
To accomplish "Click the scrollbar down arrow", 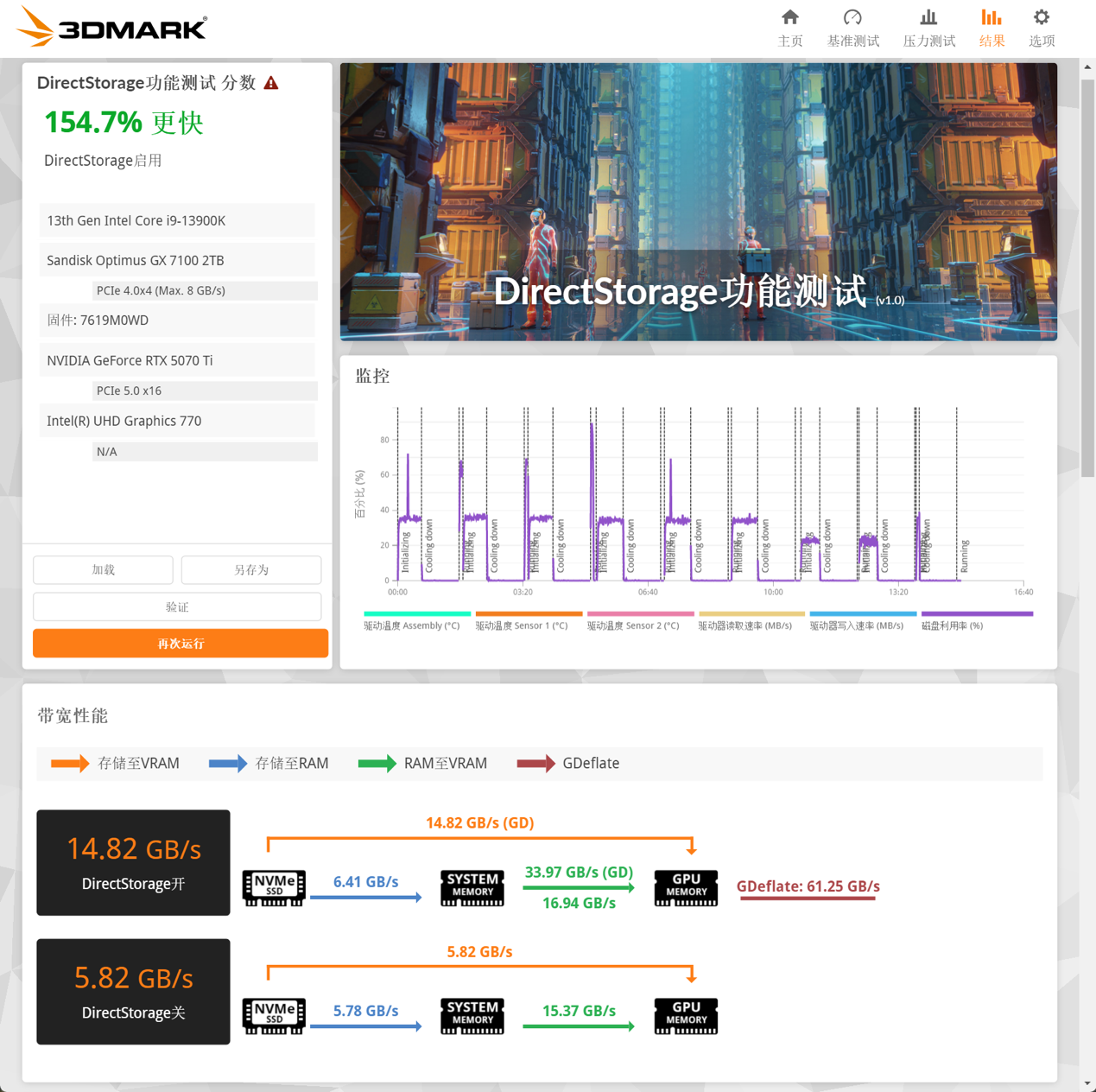I will click(x=1087, y=1083).
